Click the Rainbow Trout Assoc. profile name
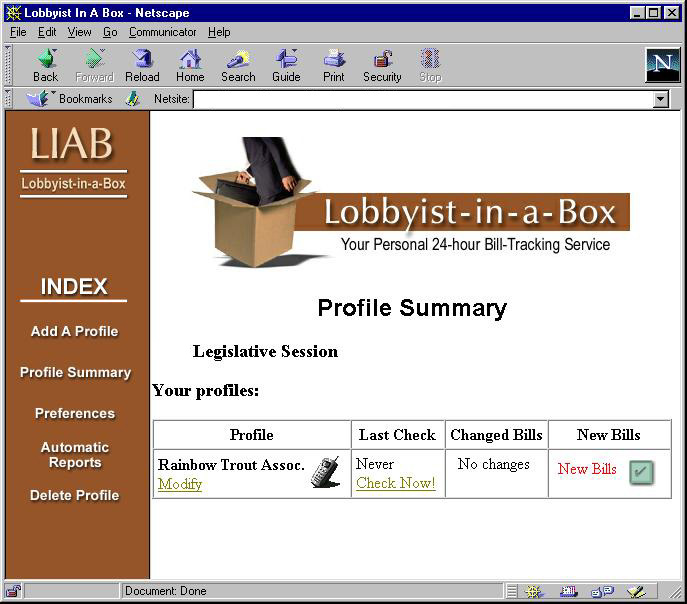This screenshot has height=604, width=687. pyautogui.click(x=231, y=465)
